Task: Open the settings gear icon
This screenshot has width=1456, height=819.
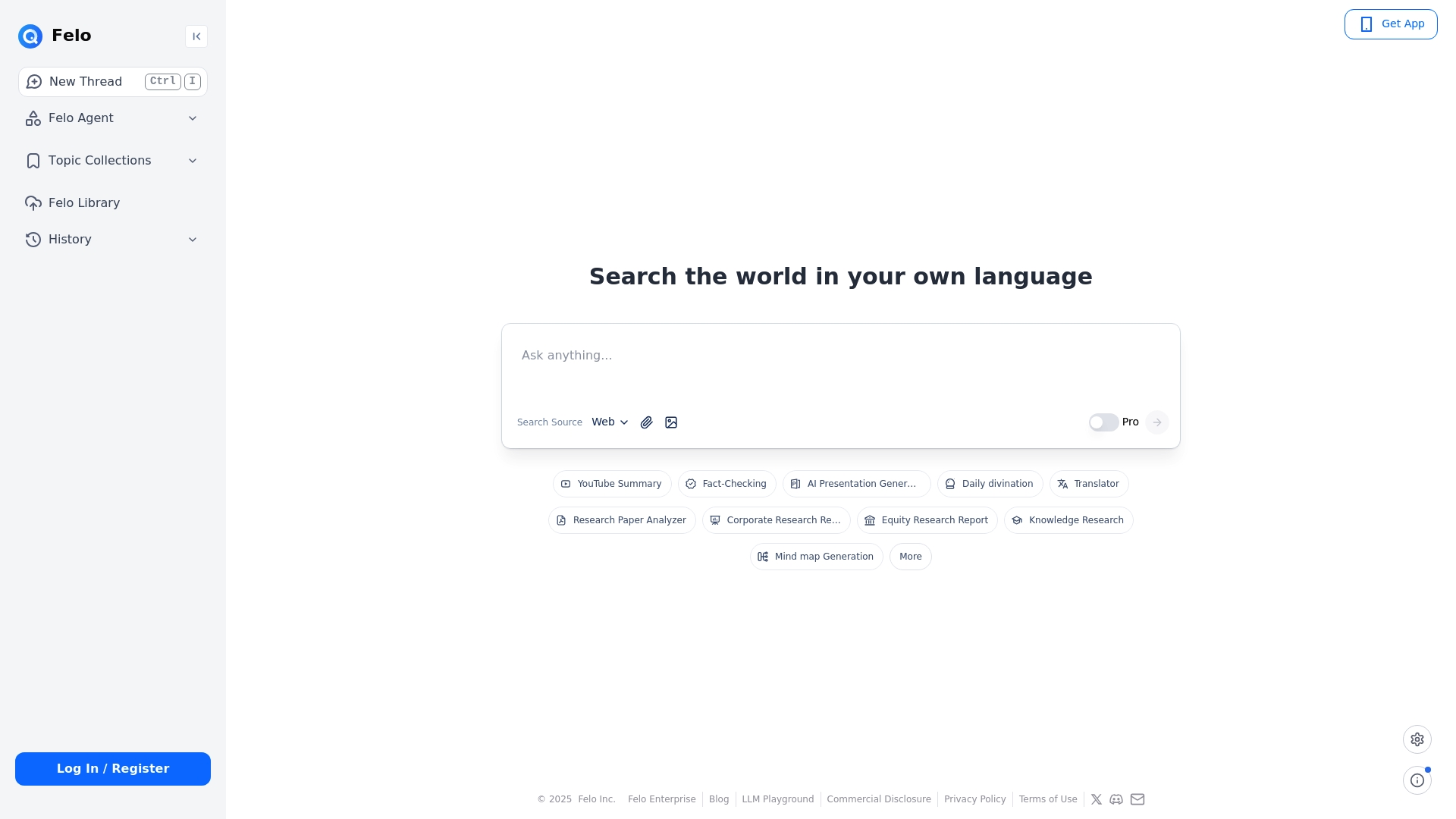Action: (x=1417, y=739)
